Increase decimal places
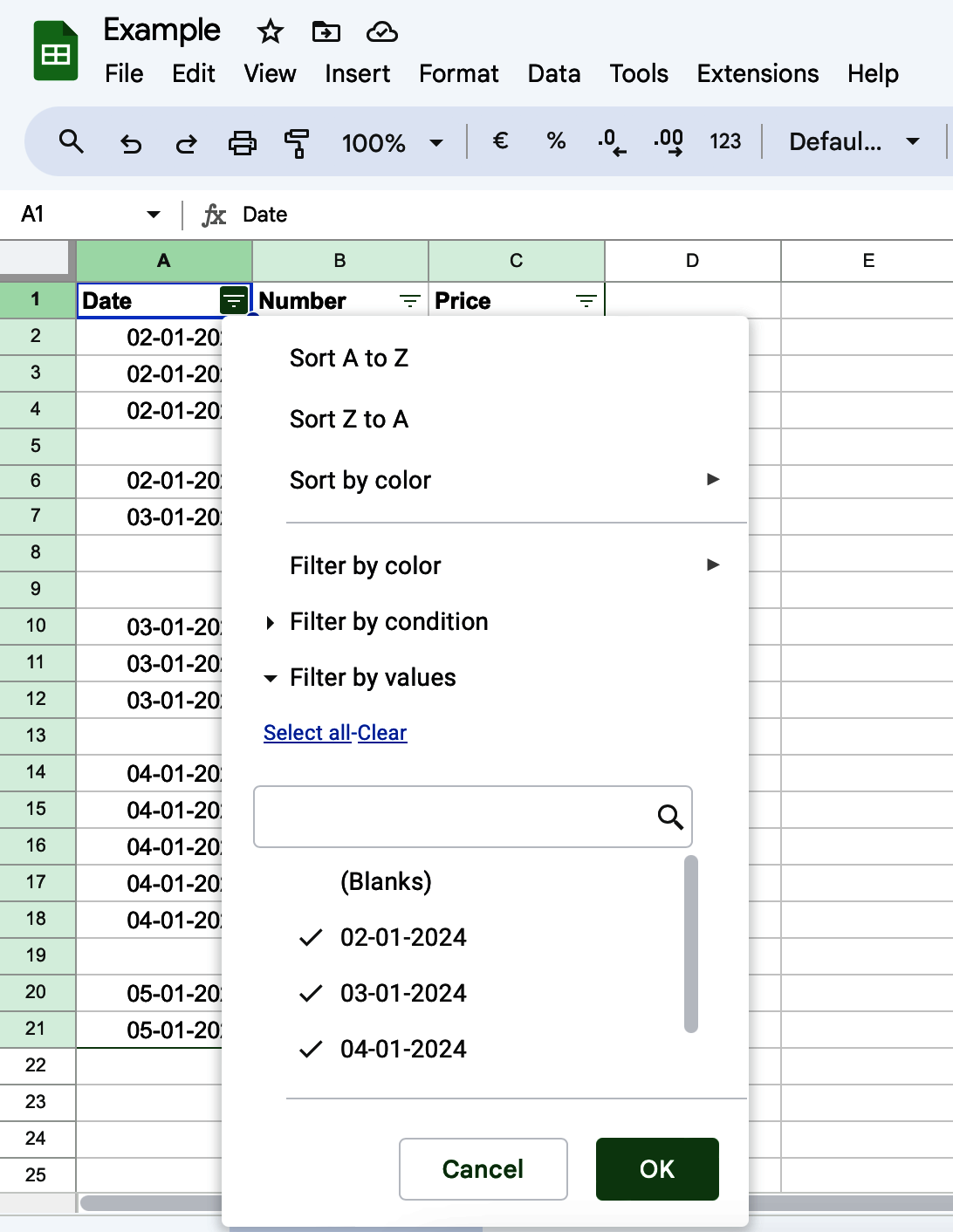The width and height of the screenshot is (953, 1232). tap(668, 141)
